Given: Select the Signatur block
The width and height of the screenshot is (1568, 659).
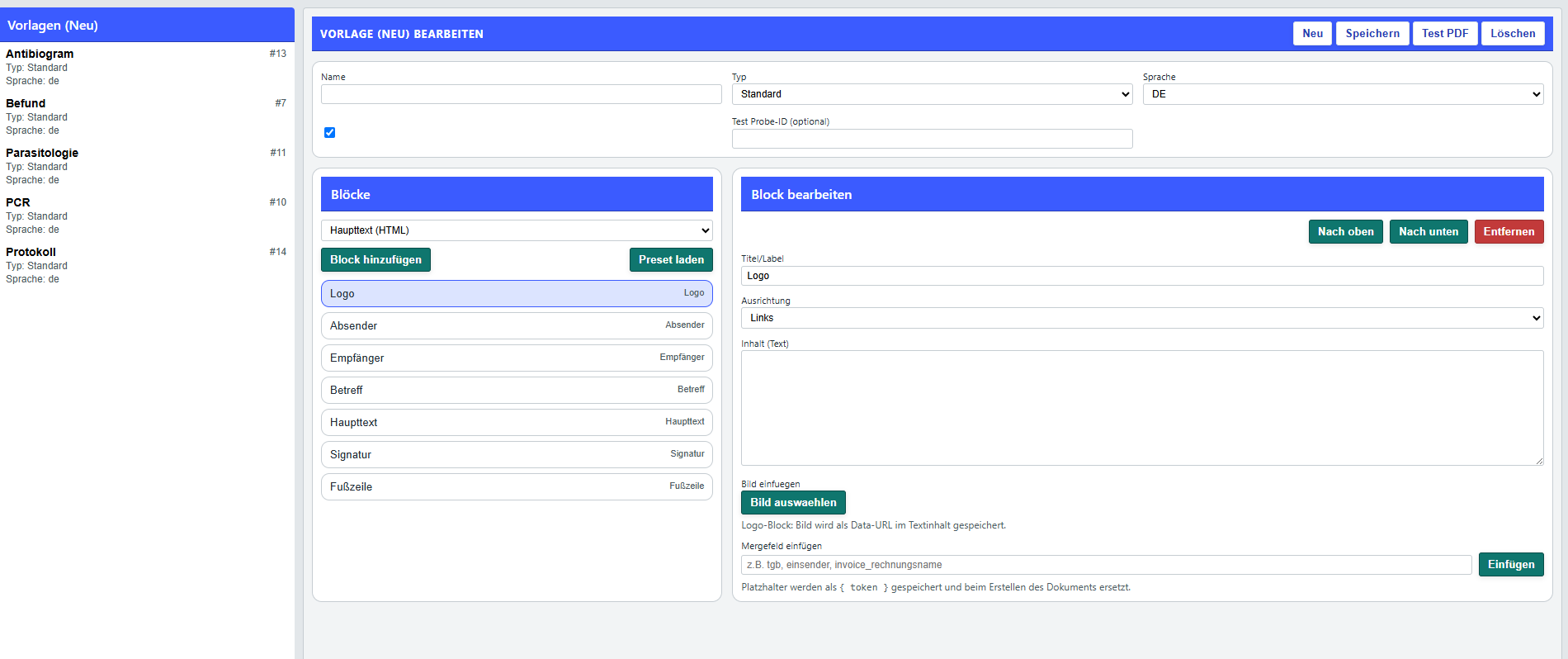Looking at the screenshot, I should (x=517, y=455).
